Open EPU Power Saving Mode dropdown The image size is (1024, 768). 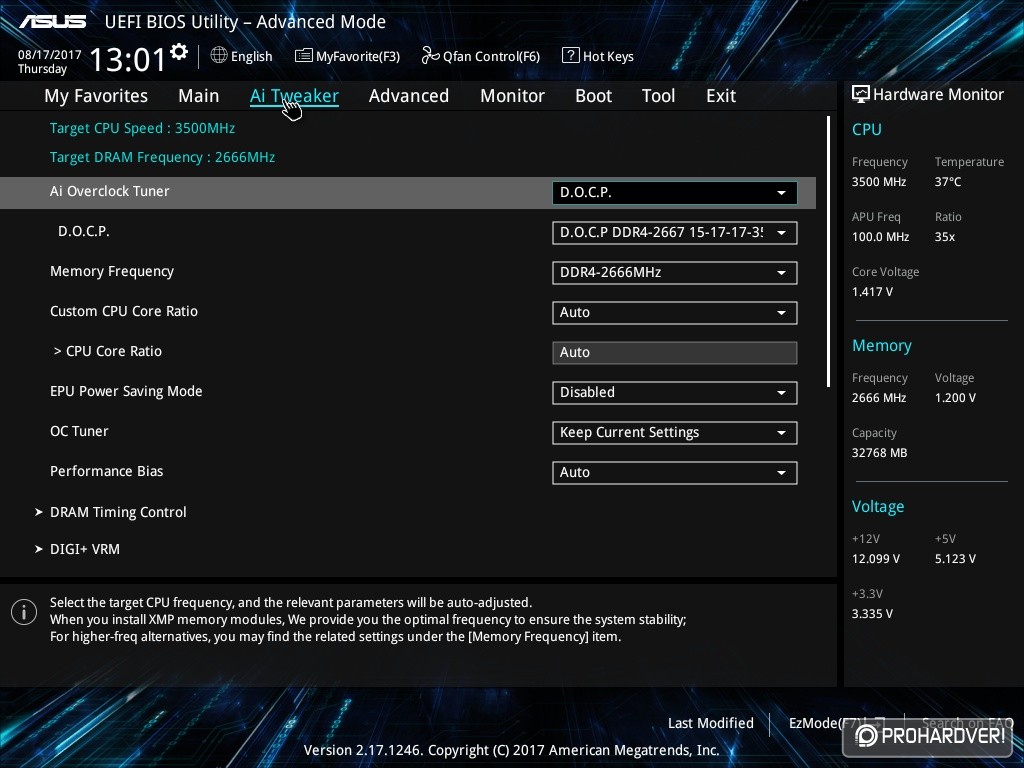[x=675, y=392]
